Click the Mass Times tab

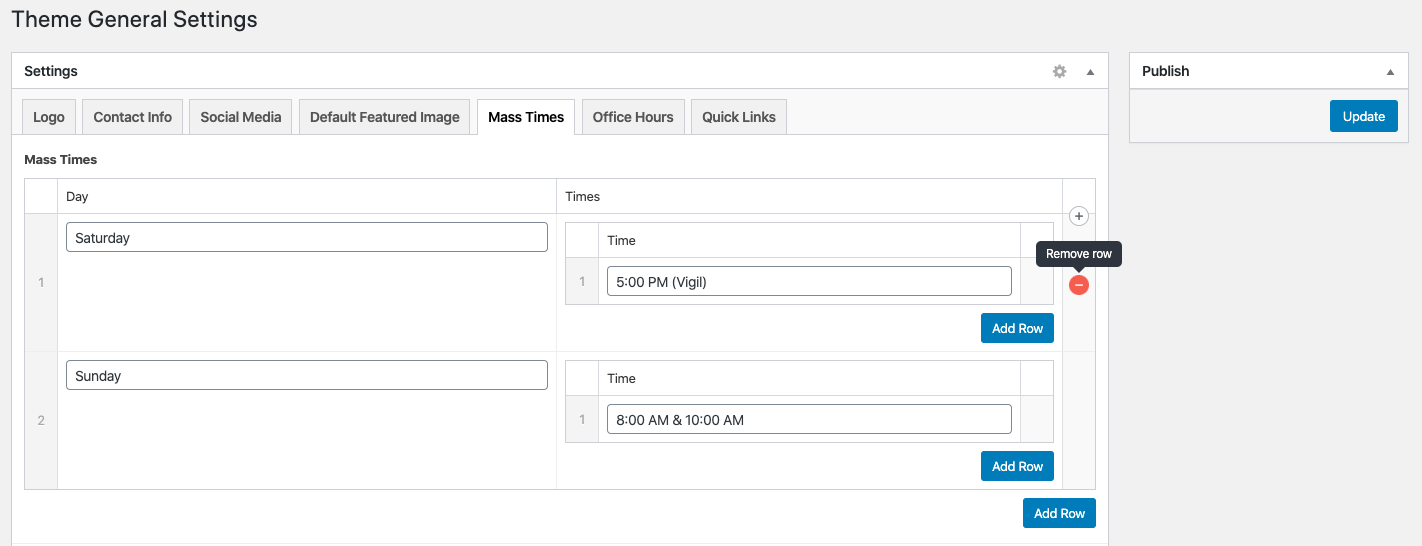coord(526,117)
